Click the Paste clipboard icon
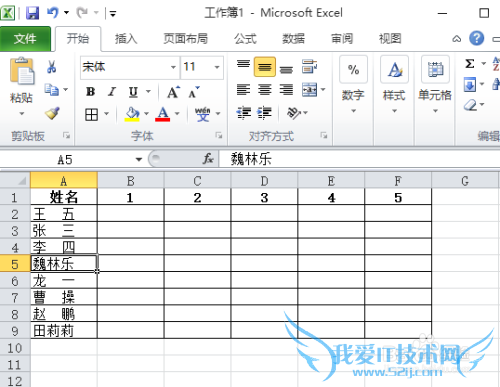The height and width of the screenshot is (387, 500). pyautogui.click(x=22, y=71)
